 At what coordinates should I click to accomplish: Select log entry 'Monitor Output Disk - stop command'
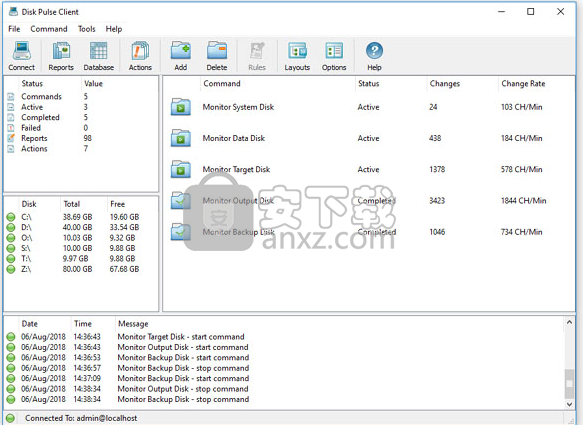coord(285,389)
